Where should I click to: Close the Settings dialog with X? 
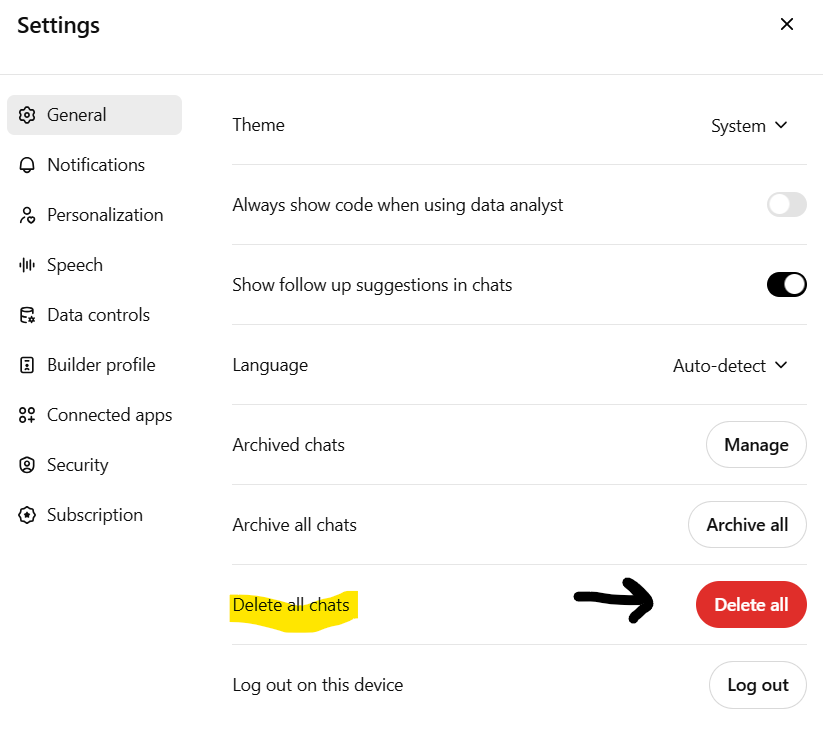coord(787,25)
